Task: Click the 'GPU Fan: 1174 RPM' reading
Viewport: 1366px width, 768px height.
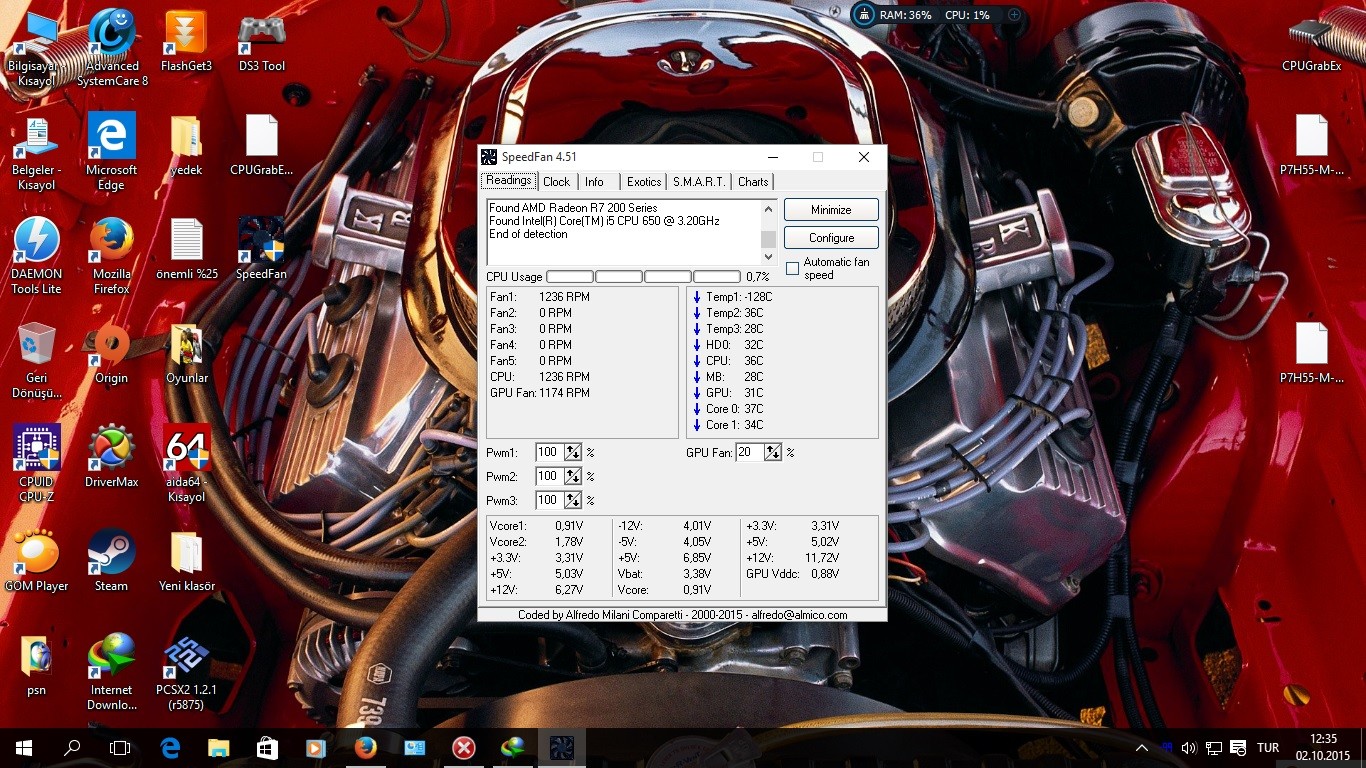Action: click(x=540, y=393)
